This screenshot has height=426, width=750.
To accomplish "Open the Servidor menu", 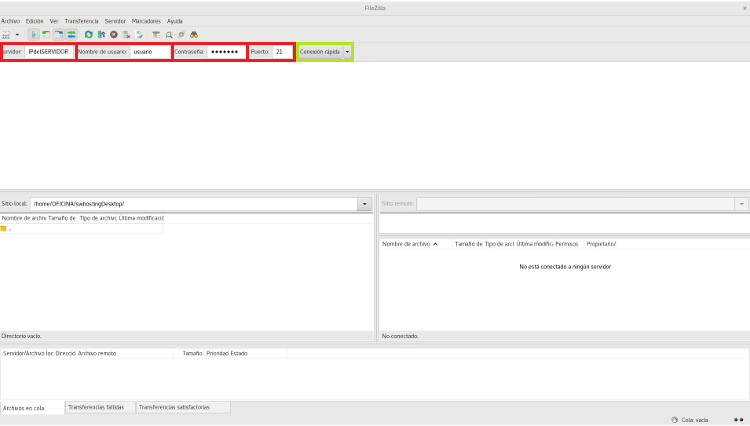I will click(x=115, y=21).
